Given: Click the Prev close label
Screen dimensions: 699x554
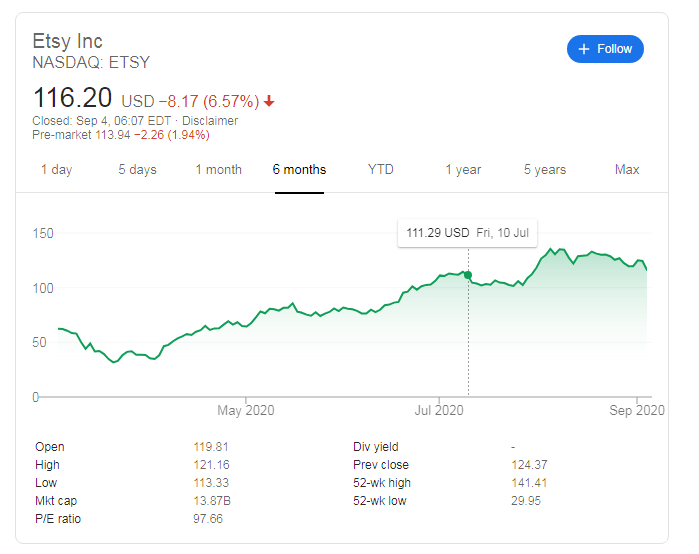Looking at the screenshot, I should [381, 465].
